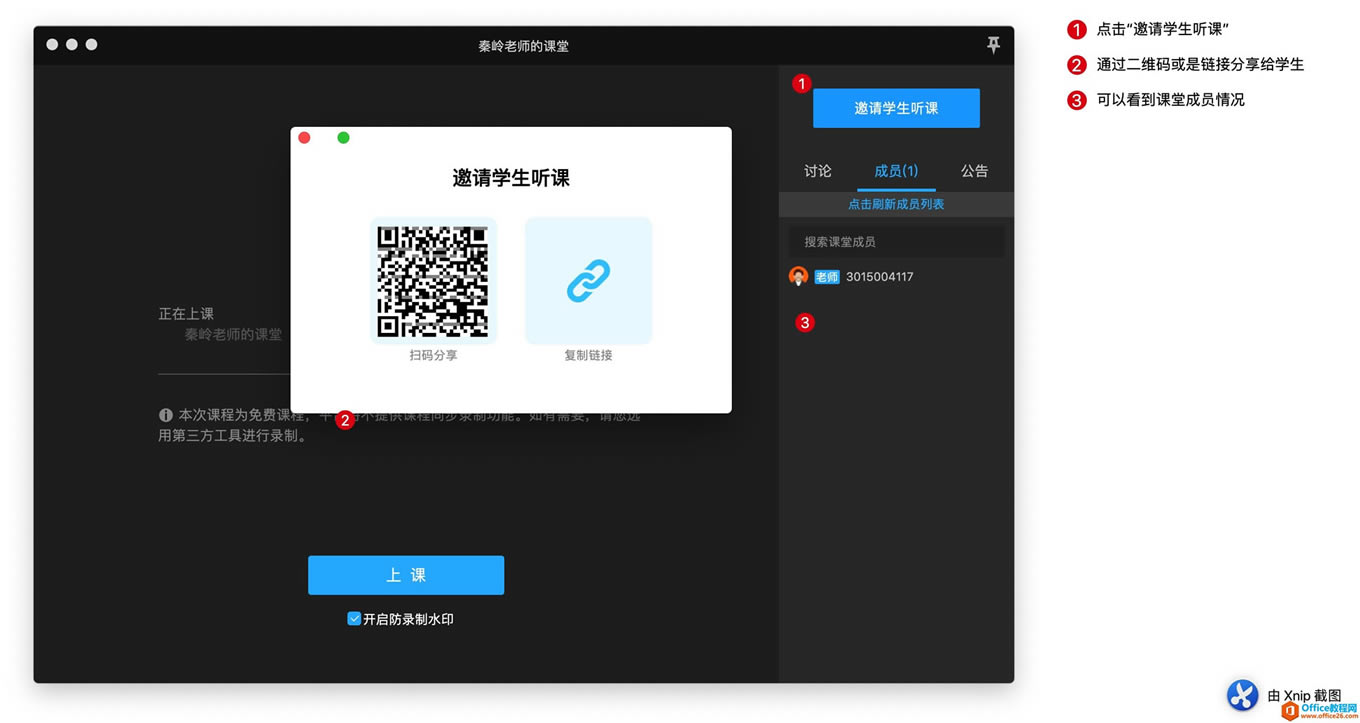
Task: Switch to the 讨论 tab
Action: 818,171
